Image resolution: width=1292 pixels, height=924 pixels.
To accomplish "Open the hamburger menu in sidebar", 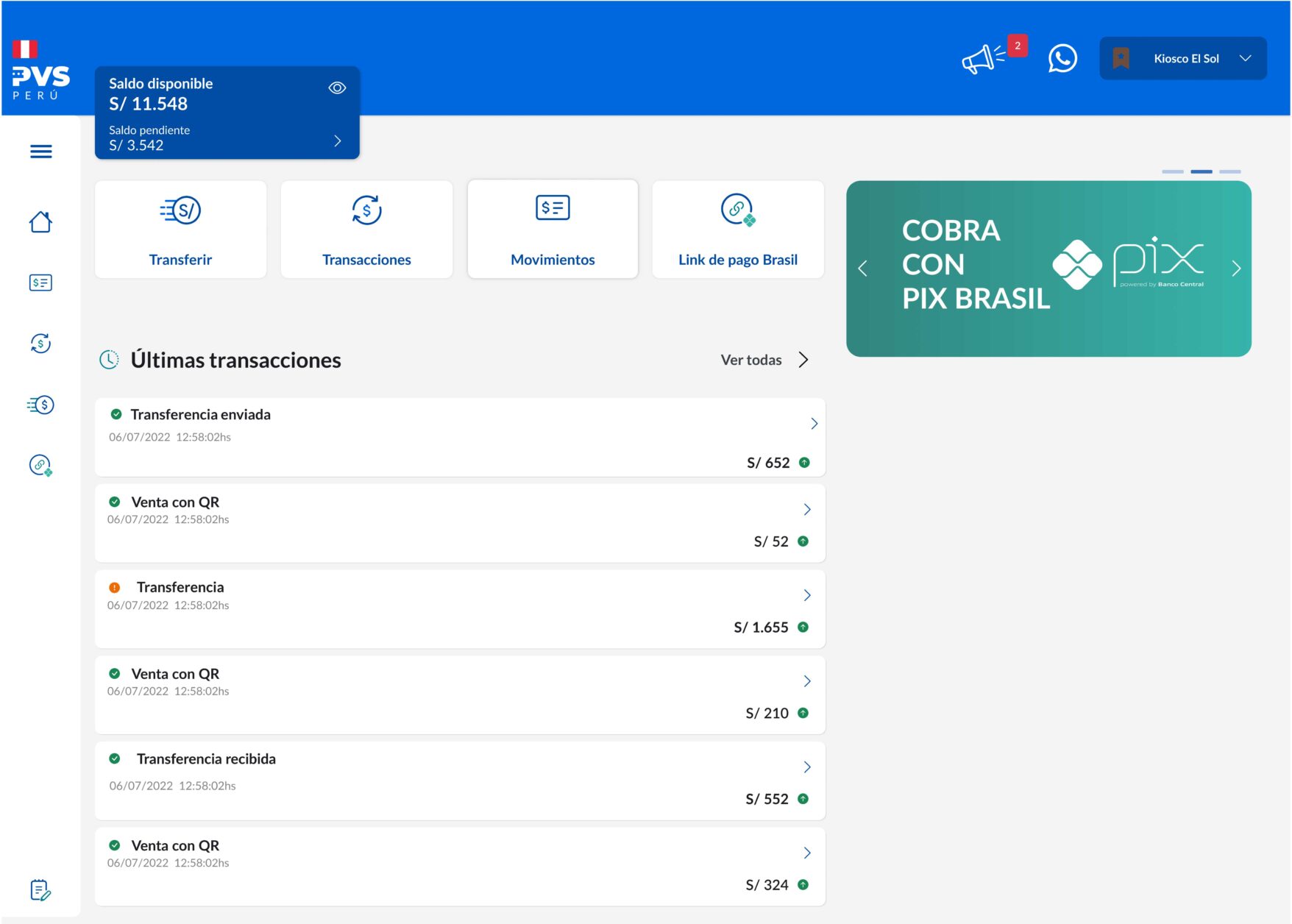I will click(41, 152).
